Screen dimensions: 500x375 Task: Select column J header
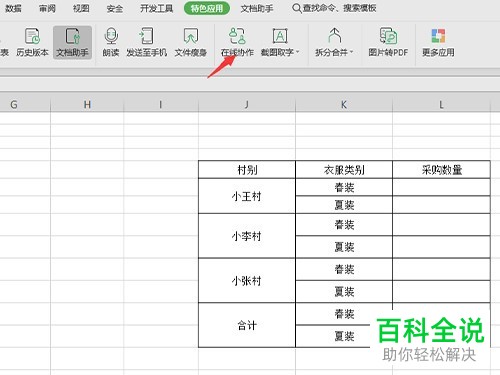pyautogui.click(x=247, y=105)
